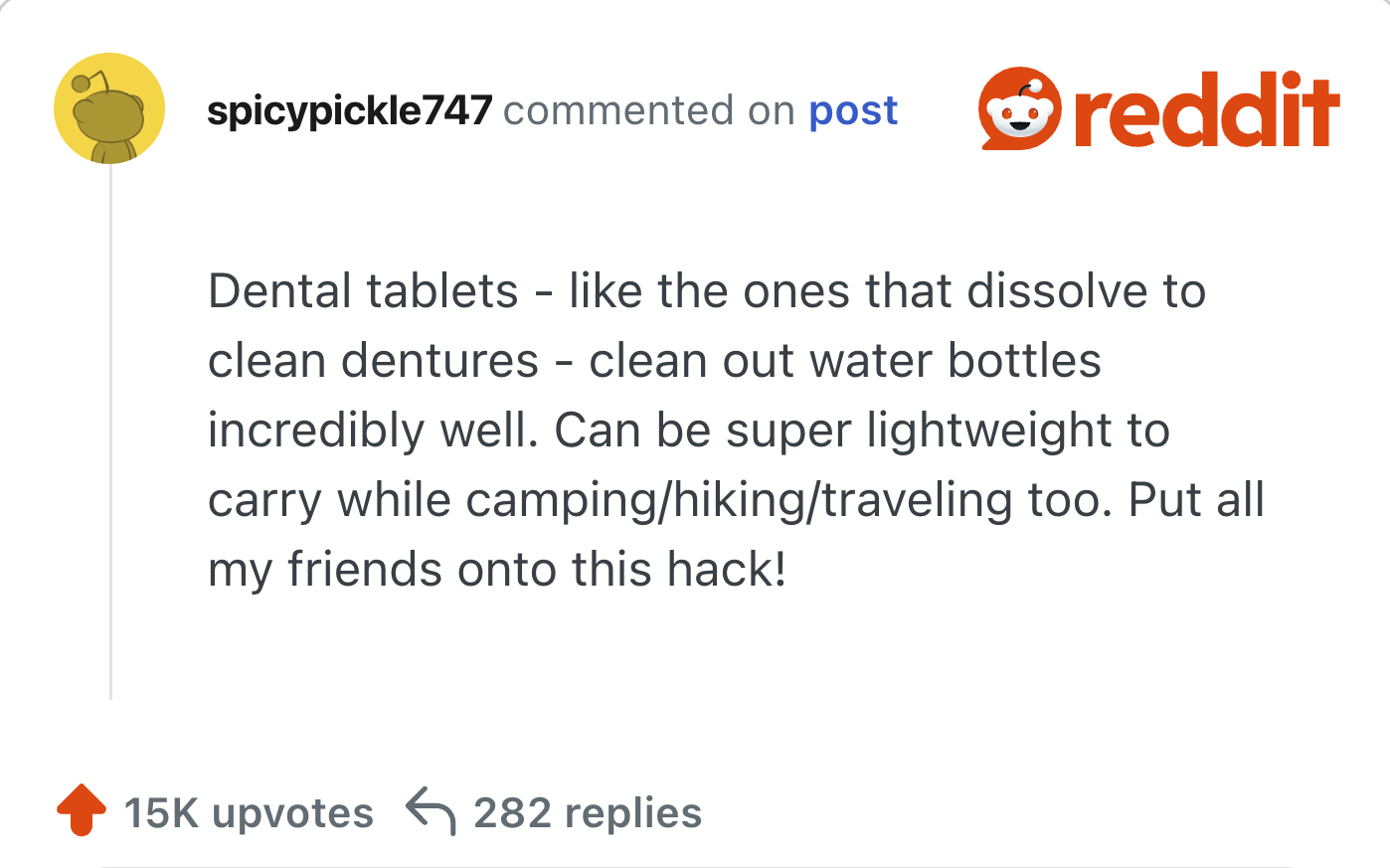Upvote the comment with the orange arrow
This screenshot has width=1390, height=868.
pos(82,810)
